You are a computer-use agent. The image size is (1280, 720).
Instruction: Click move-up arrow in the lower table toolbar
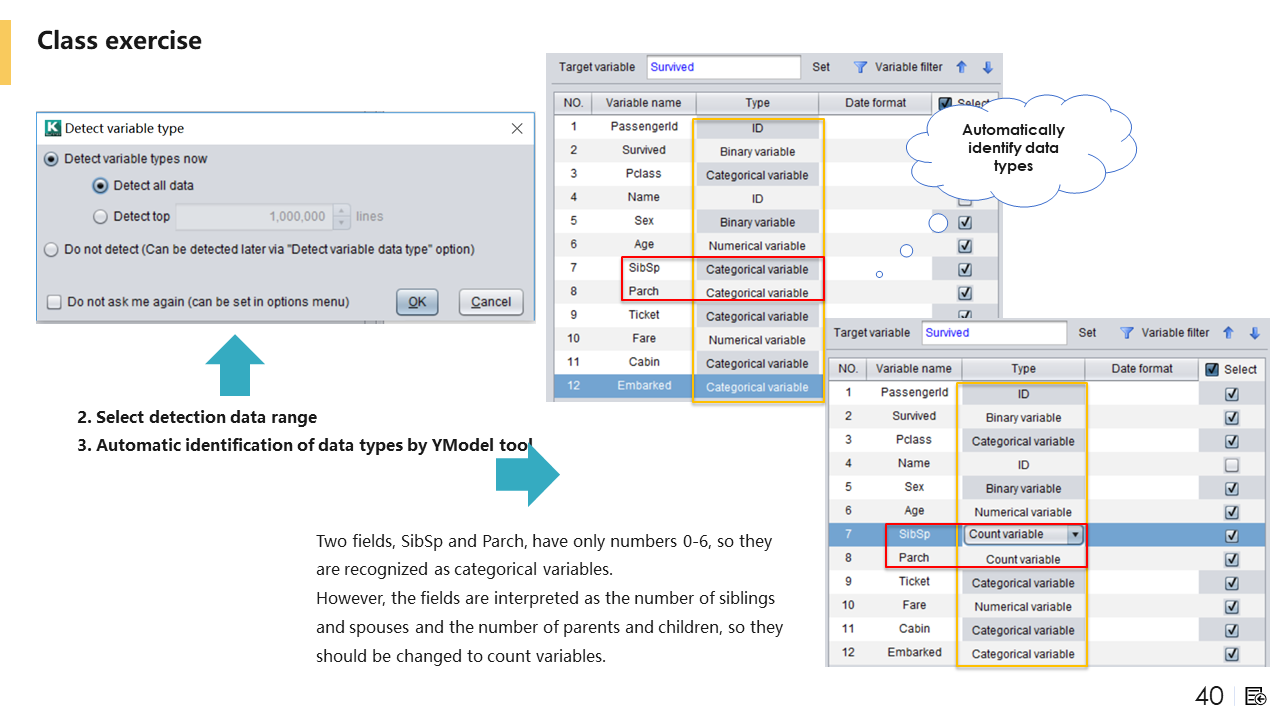point(1228,333)
